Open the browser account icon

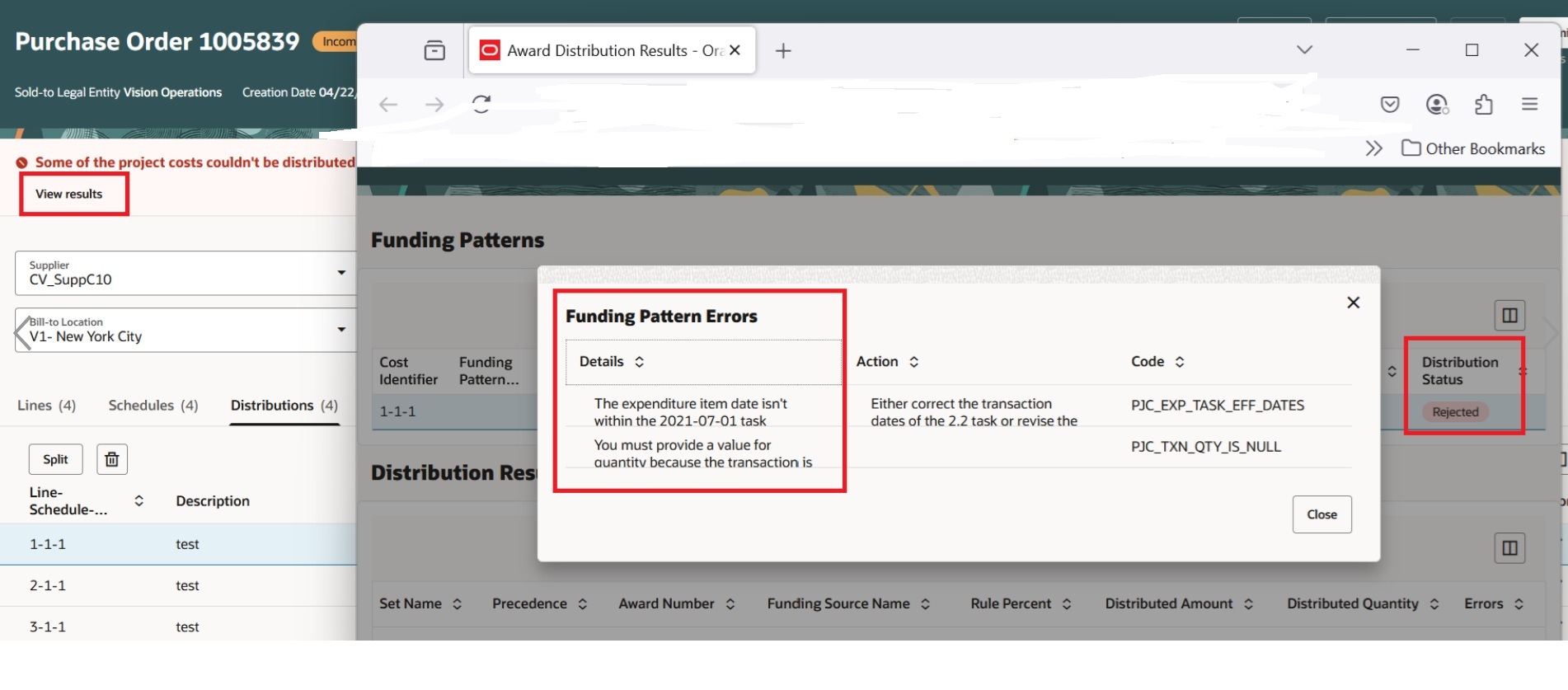point(1437,105)
